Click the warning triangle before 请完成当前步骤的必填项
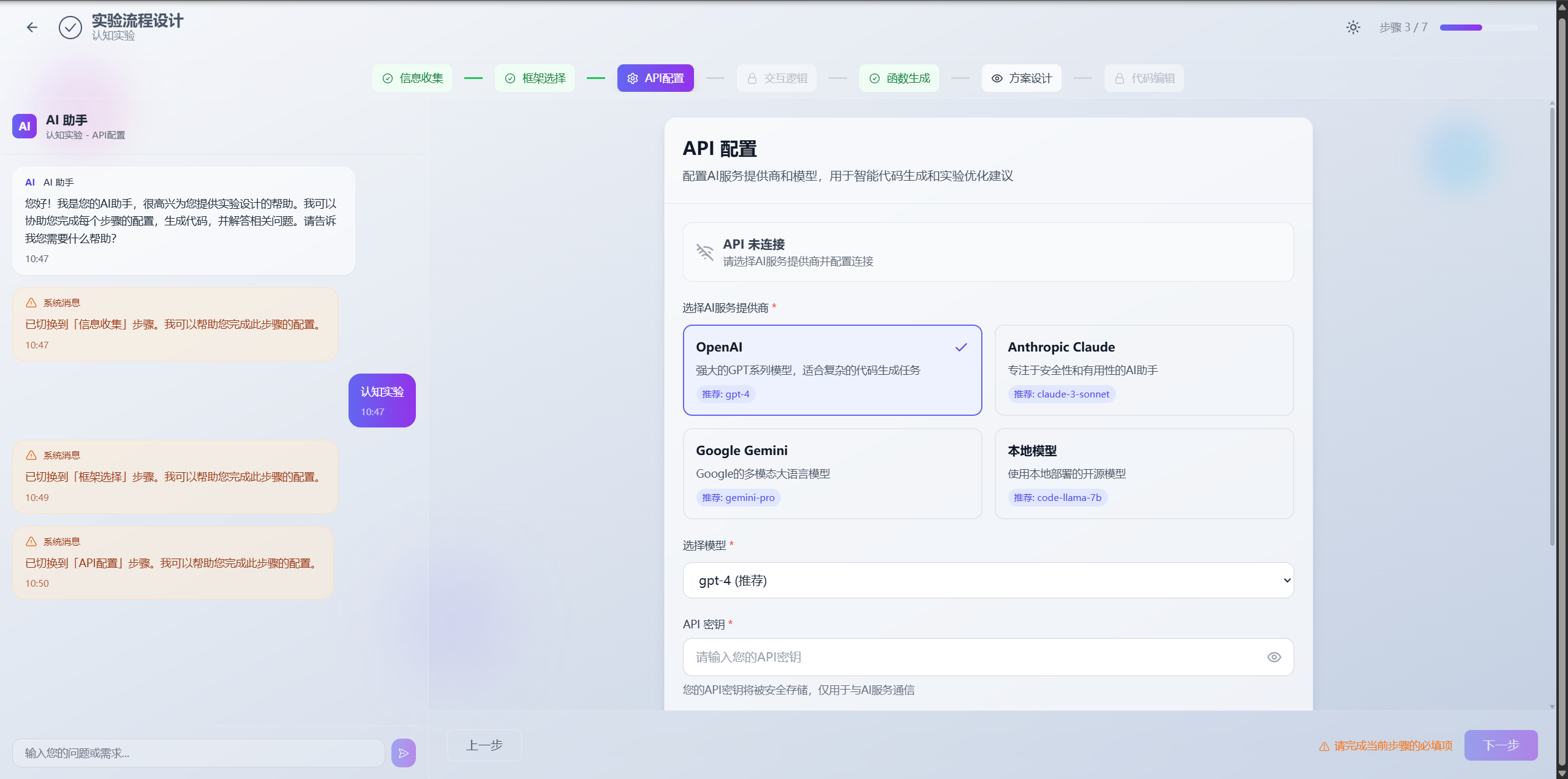1568x779 pixels. [x=1324, y=746]
